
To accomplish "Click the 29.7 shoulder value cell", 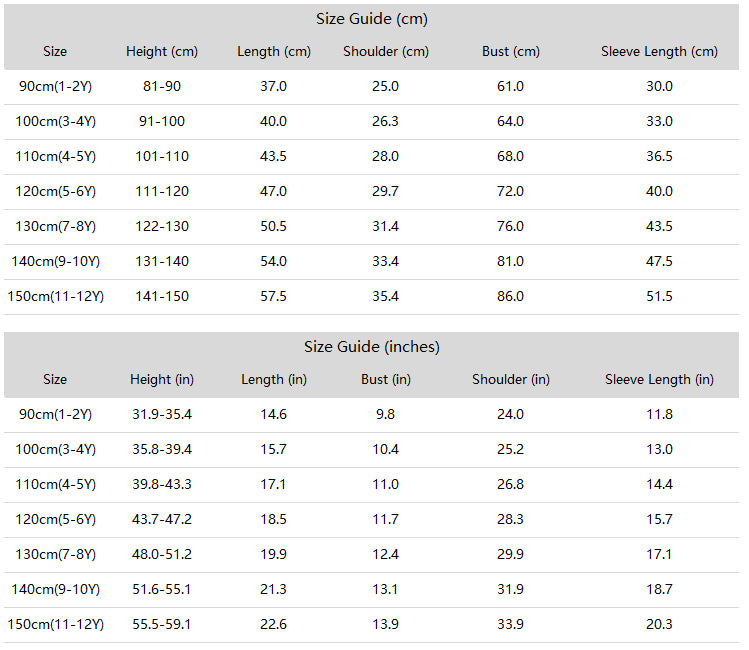I will 385,192.
